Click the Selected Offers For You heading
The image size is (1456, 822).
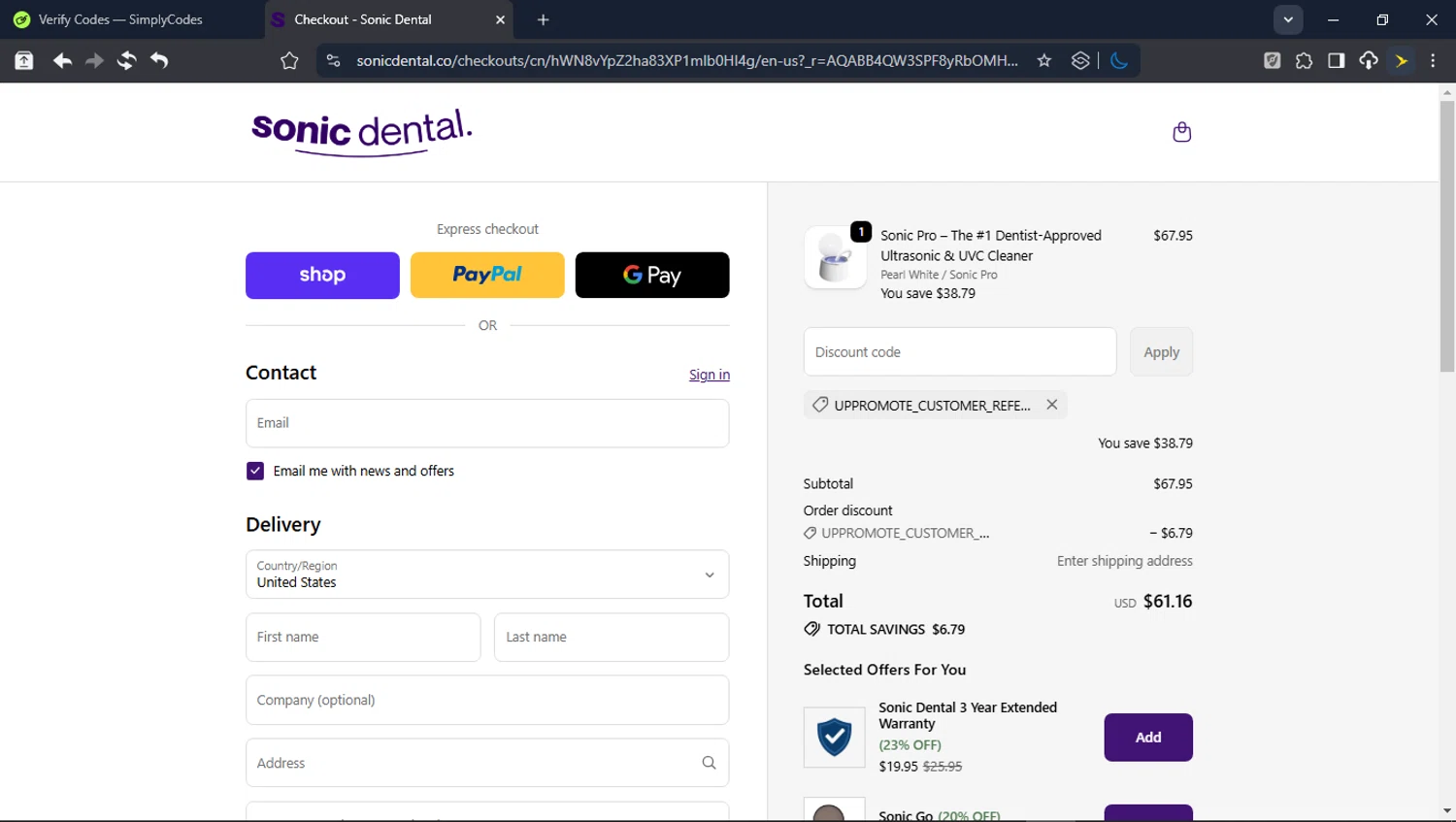(x=884, y=670)
